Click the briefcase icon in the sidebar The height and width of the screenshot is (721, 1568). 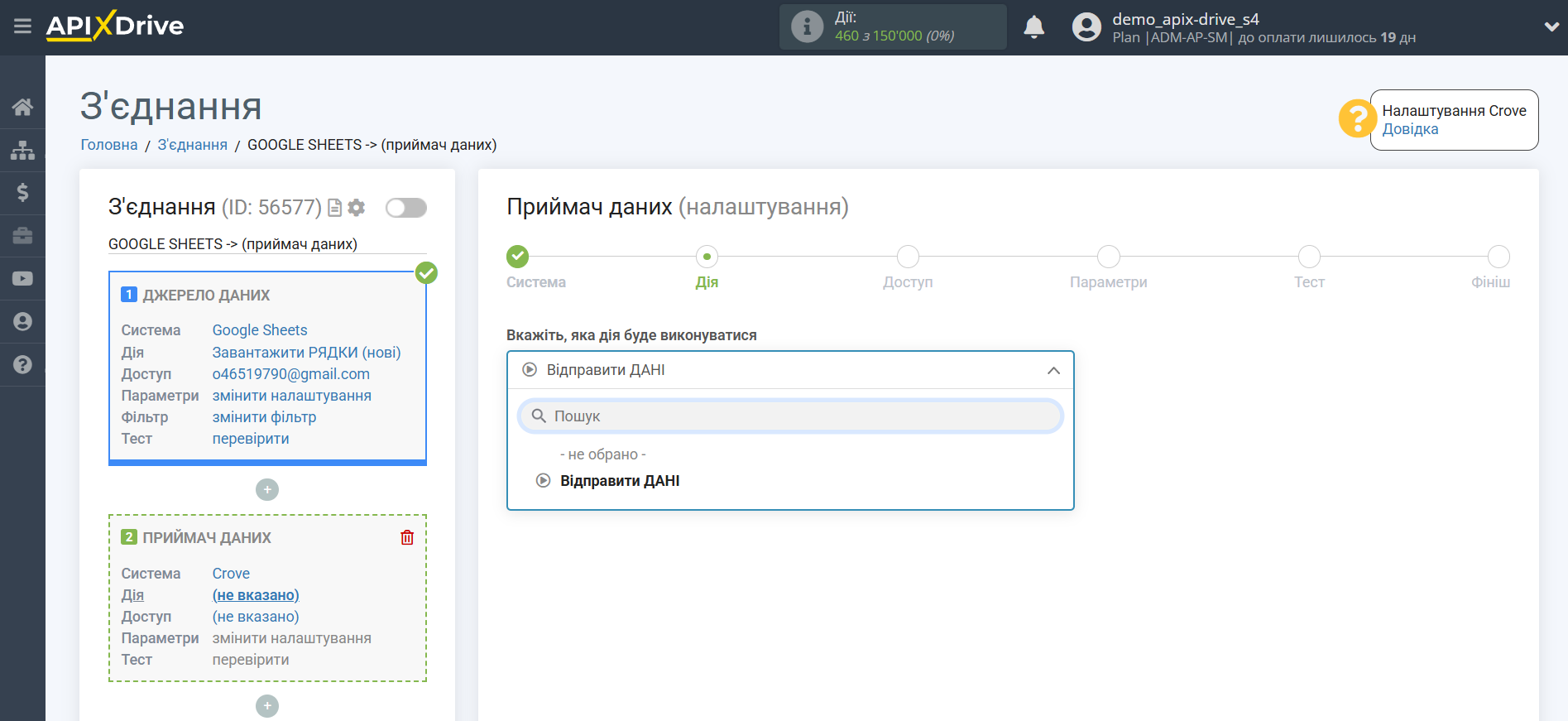point(22,236)
